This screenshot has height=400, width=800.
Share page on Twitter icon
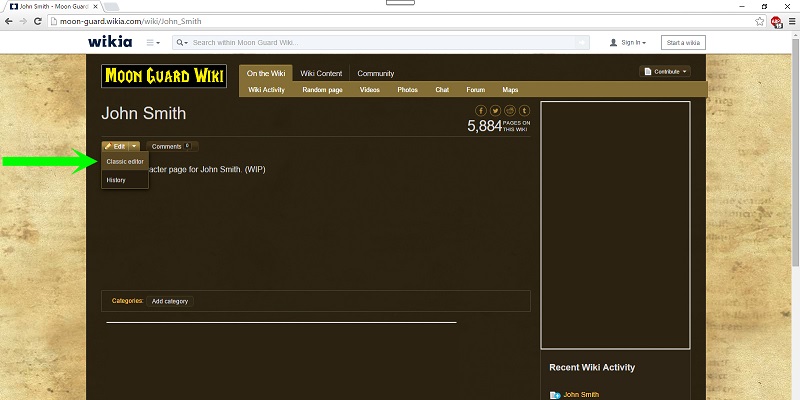click(x=495, y=111)
